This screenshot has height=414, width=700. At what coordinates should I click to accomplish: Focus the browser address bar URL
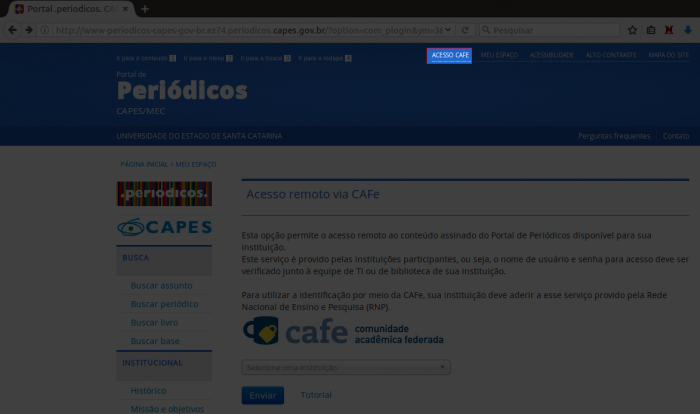pyautogui.click(x=249, y=30)
